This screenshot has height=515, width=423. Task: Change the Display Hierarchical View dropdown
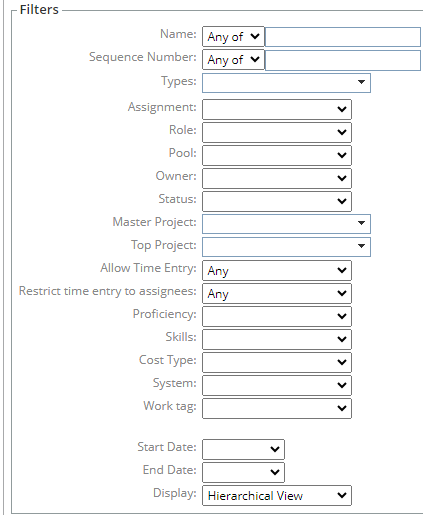(277, 495)
